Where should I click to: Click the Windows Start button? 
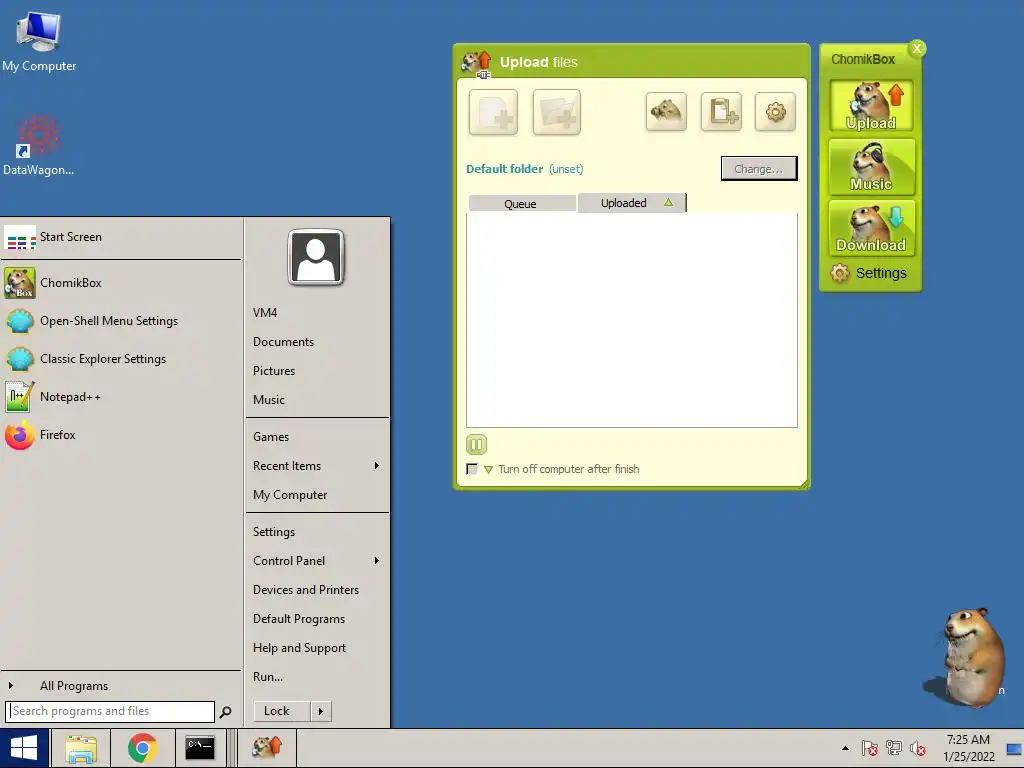pyautogui.click(x=24, y=748)
